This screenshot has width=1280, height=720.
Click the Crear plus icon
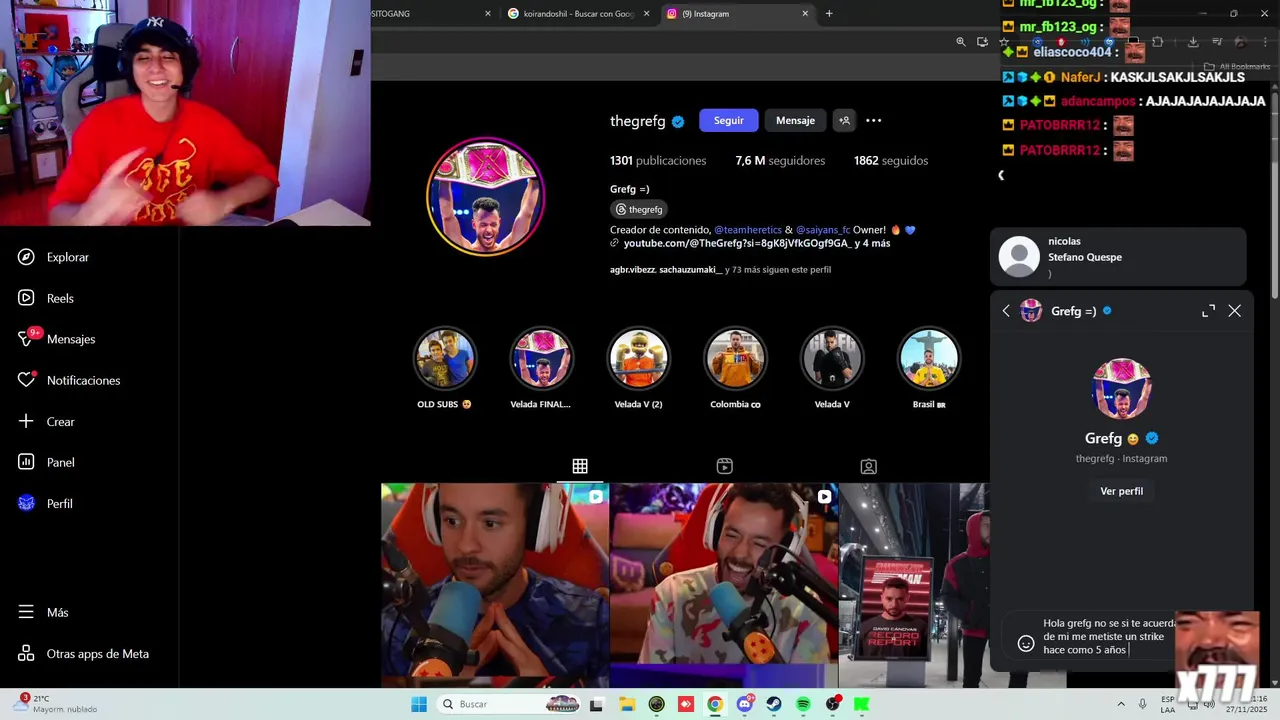(26, 421)
